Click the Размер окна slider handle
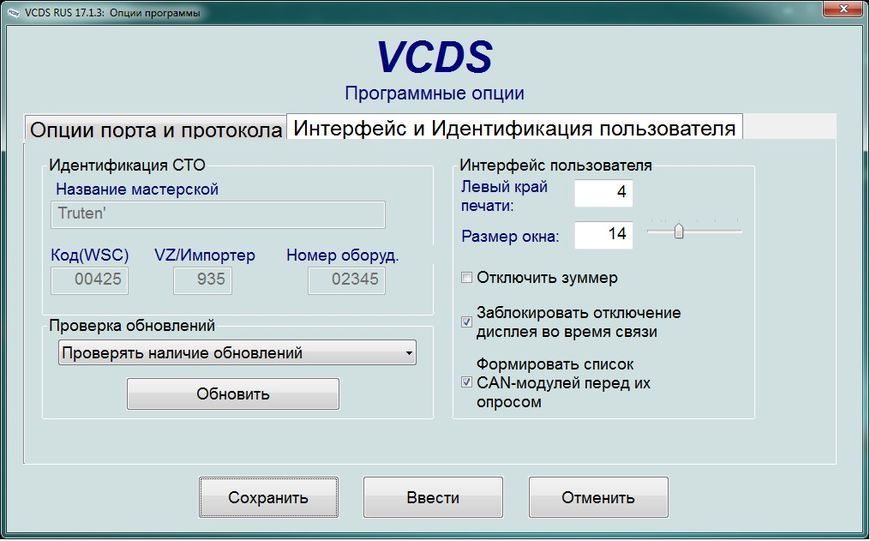This screenshot has height=541, width=870. pyautogui.click(x=679, y=231)
